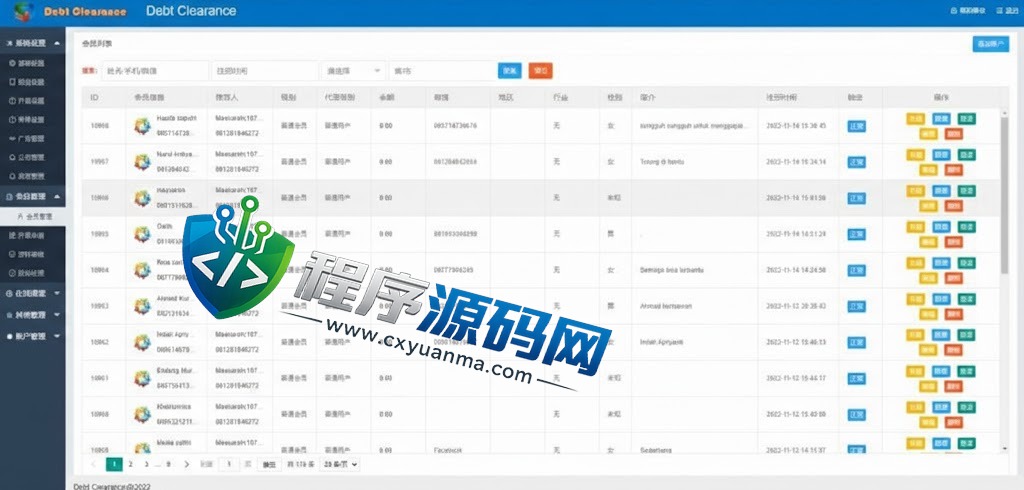The width and height of the screenshot is (1024, 490).
Task: Collapse the first sidebar section with up arrow
Action: (x=33, y=43)
